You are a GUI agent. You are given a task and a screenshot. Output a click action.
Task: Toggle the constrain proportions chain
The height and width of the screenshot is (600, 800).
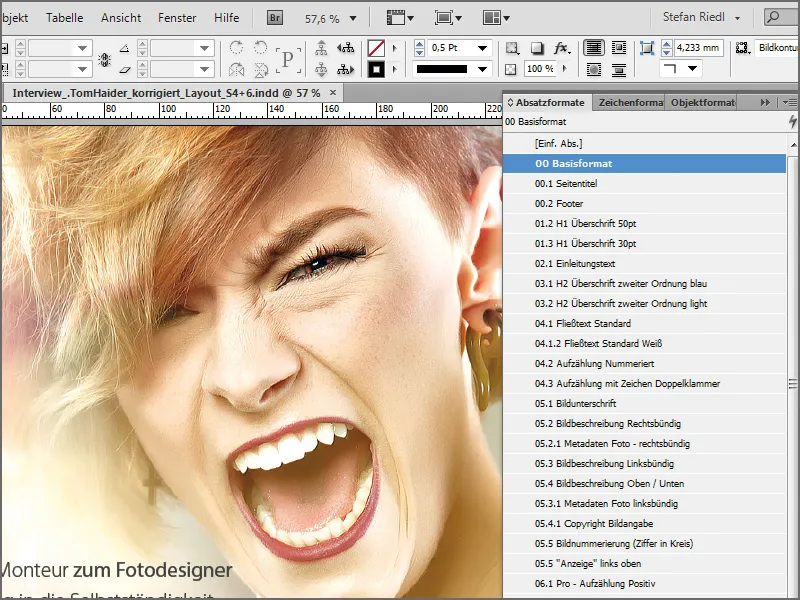[105, 59]
